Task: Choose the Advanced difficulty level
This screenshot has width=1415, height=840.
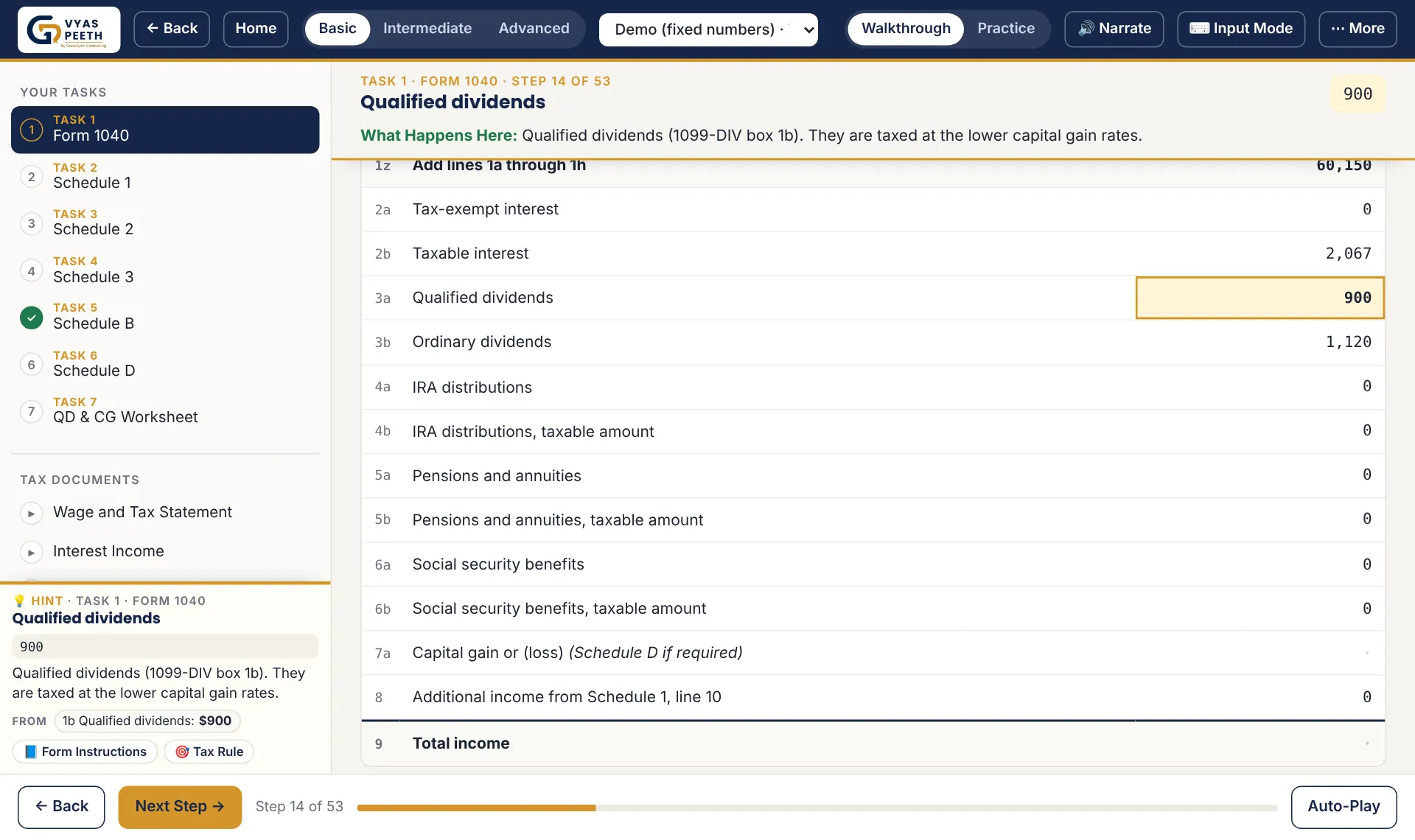Action: (534, 29)
